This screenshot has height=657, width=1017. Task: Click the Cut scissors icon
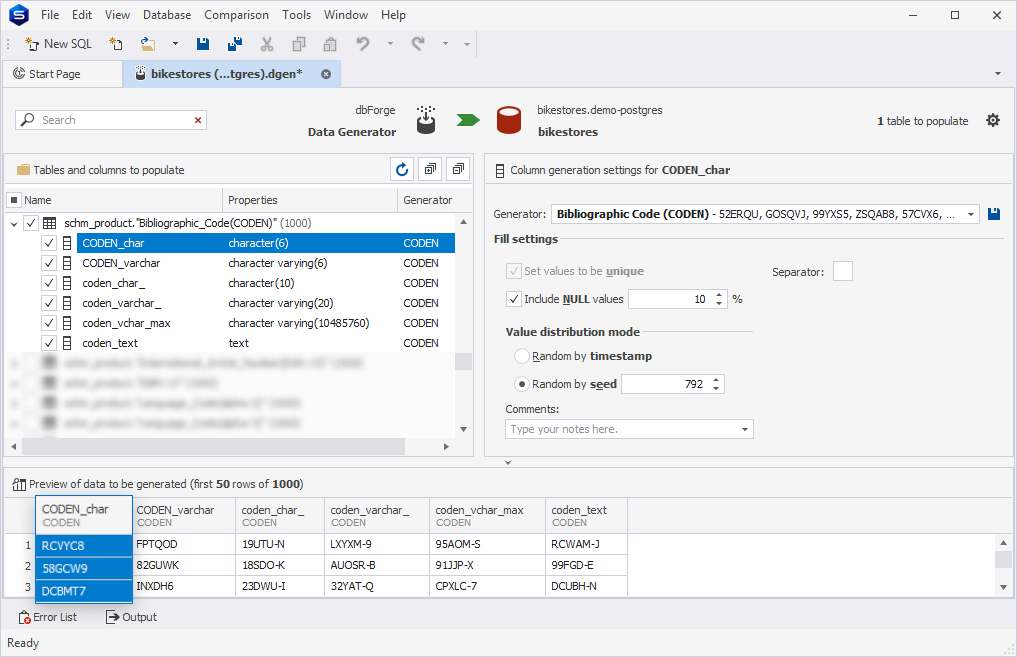point(267,44)
